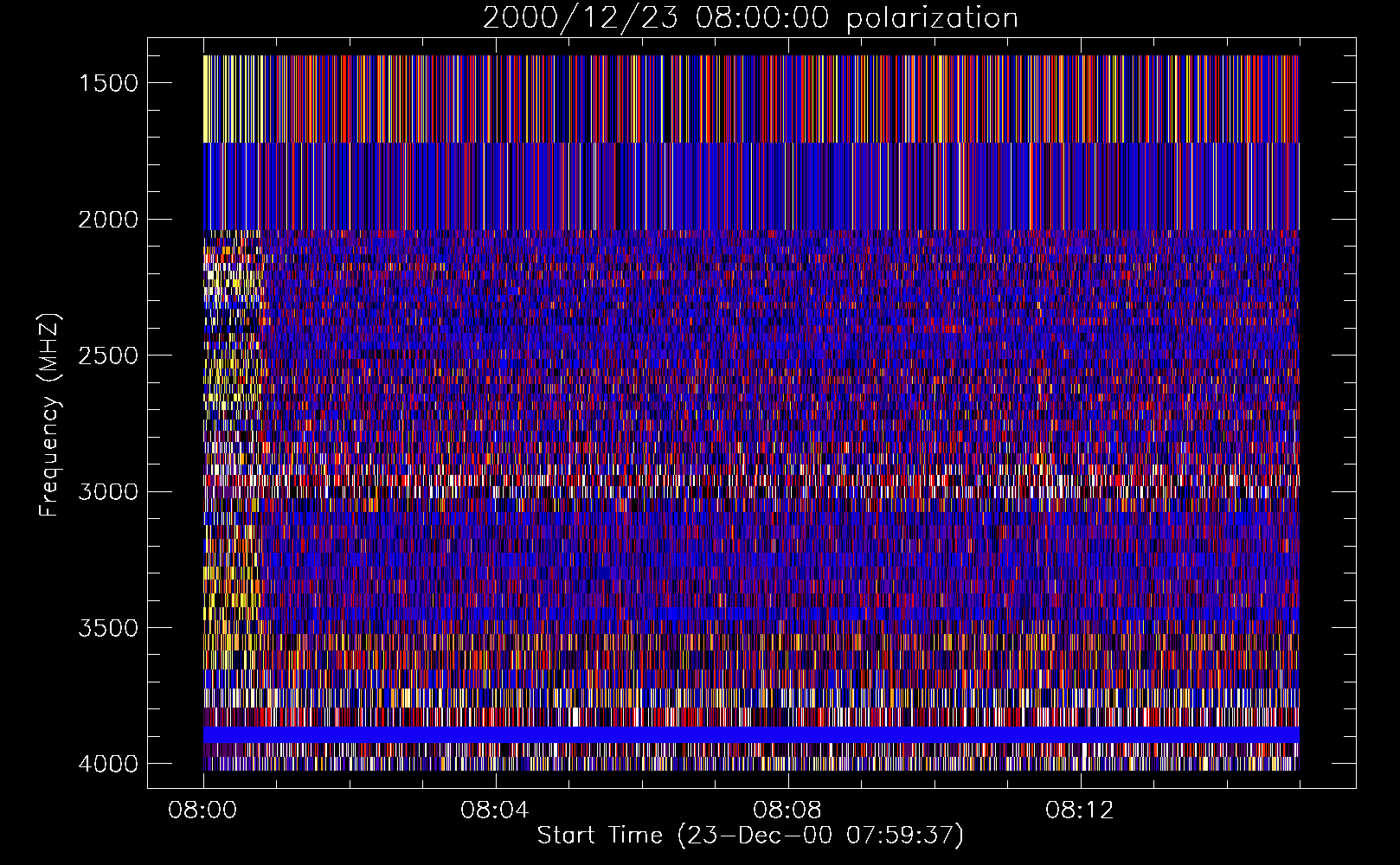
Task: Select the 2000 frequency axis label
Action: pyautogui.click(x=108, y=220)
